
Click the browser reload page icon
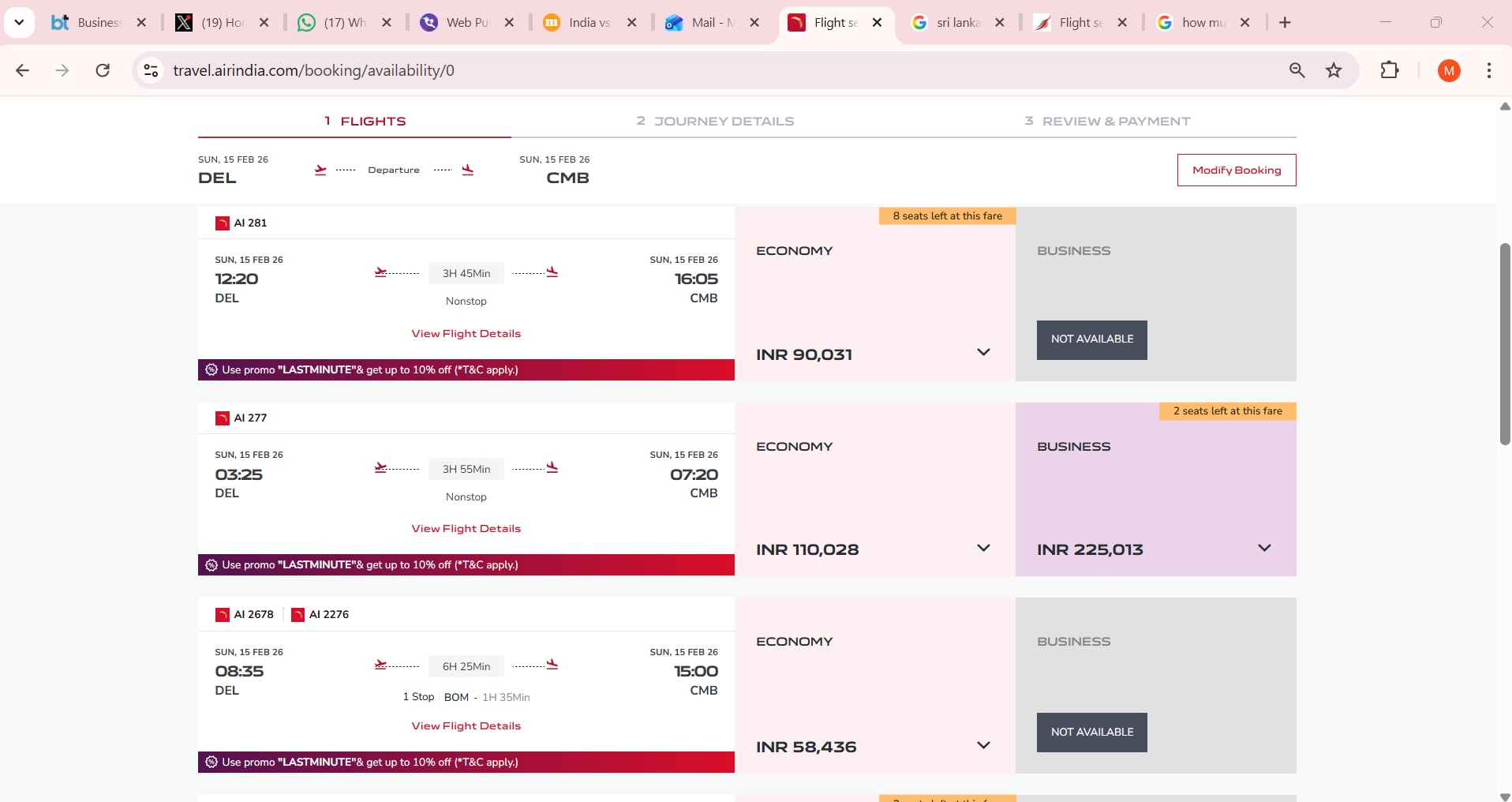point(103,70)
